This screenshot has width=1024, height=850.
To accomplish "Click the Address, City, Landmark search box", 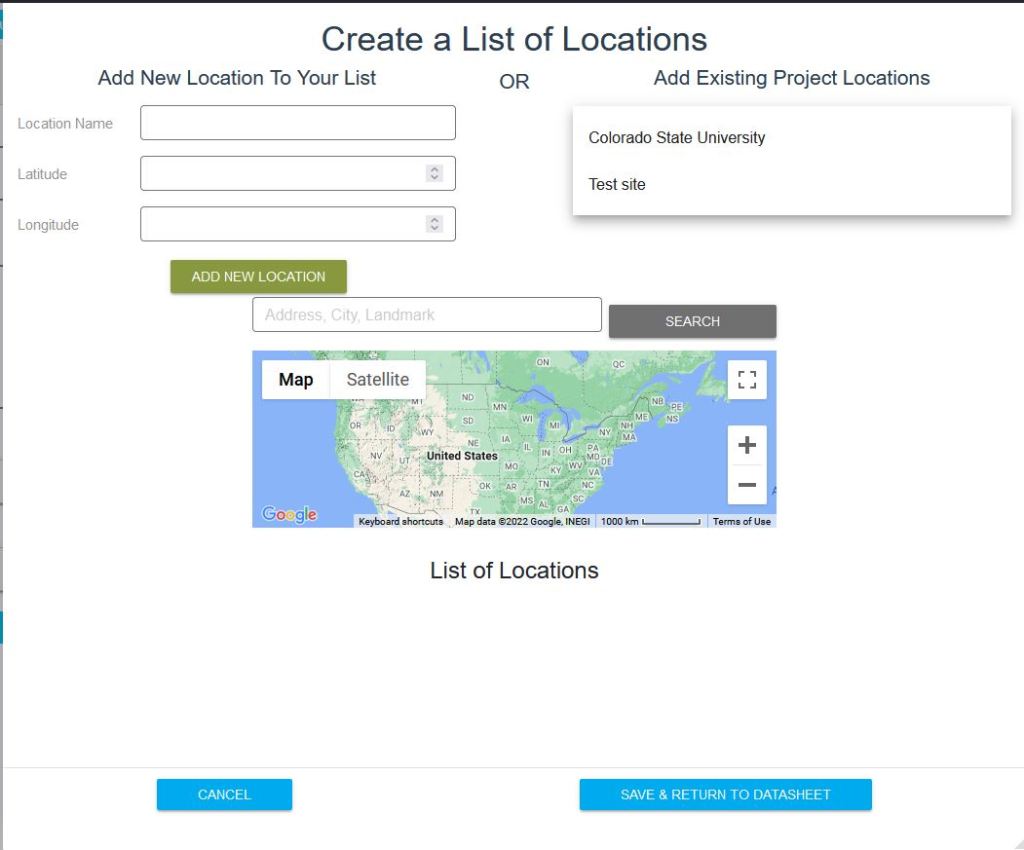I will (426, 315).
